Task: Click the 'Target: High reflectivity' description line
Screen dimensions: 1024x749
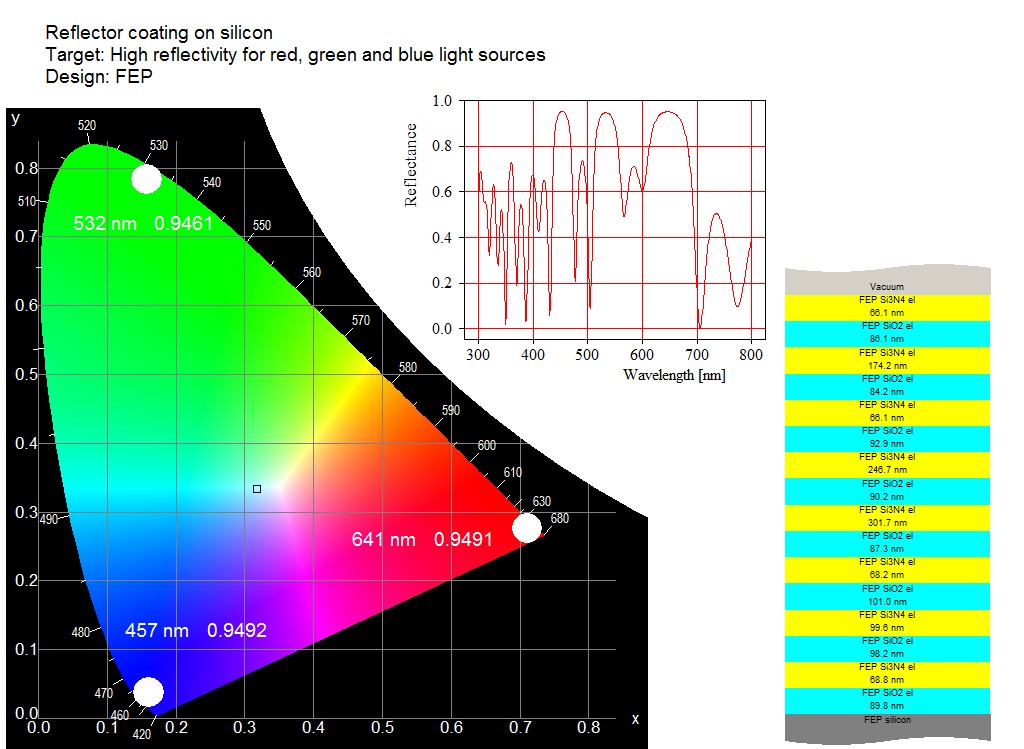Action: pyautogui.click(x=295, y=54)
